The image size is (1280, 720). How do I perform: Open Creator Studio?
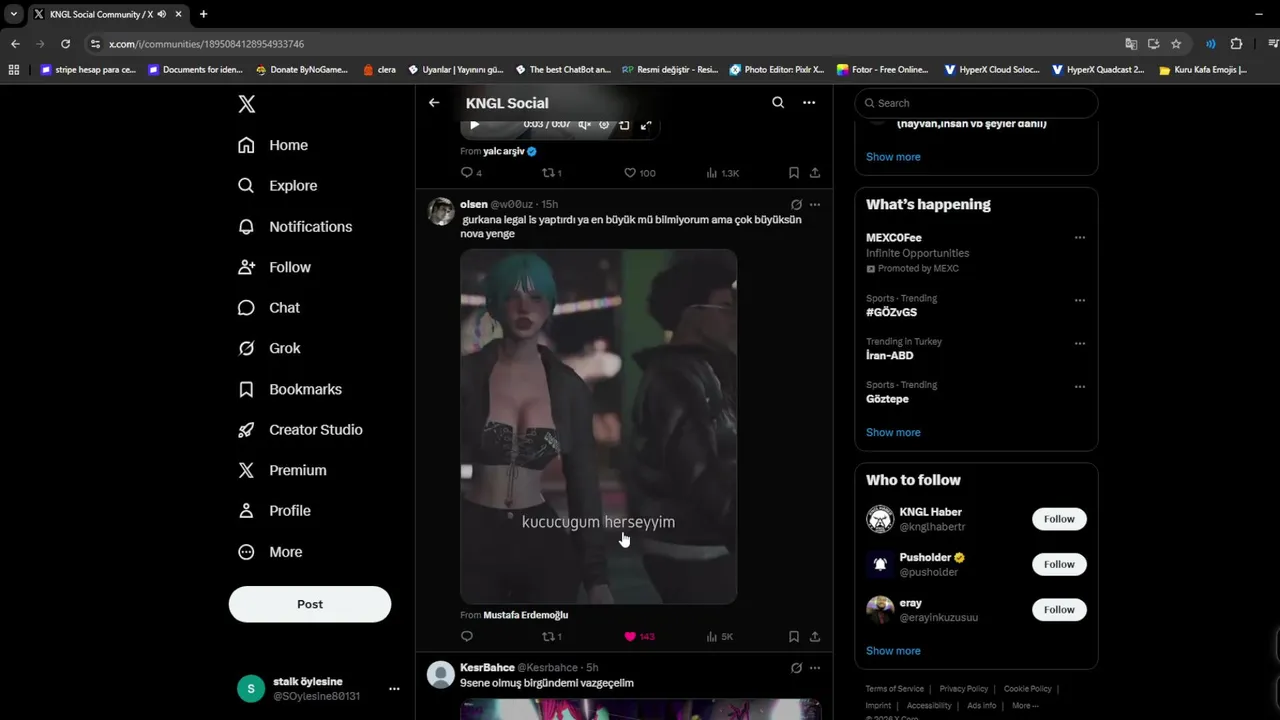tap(299, 430)
